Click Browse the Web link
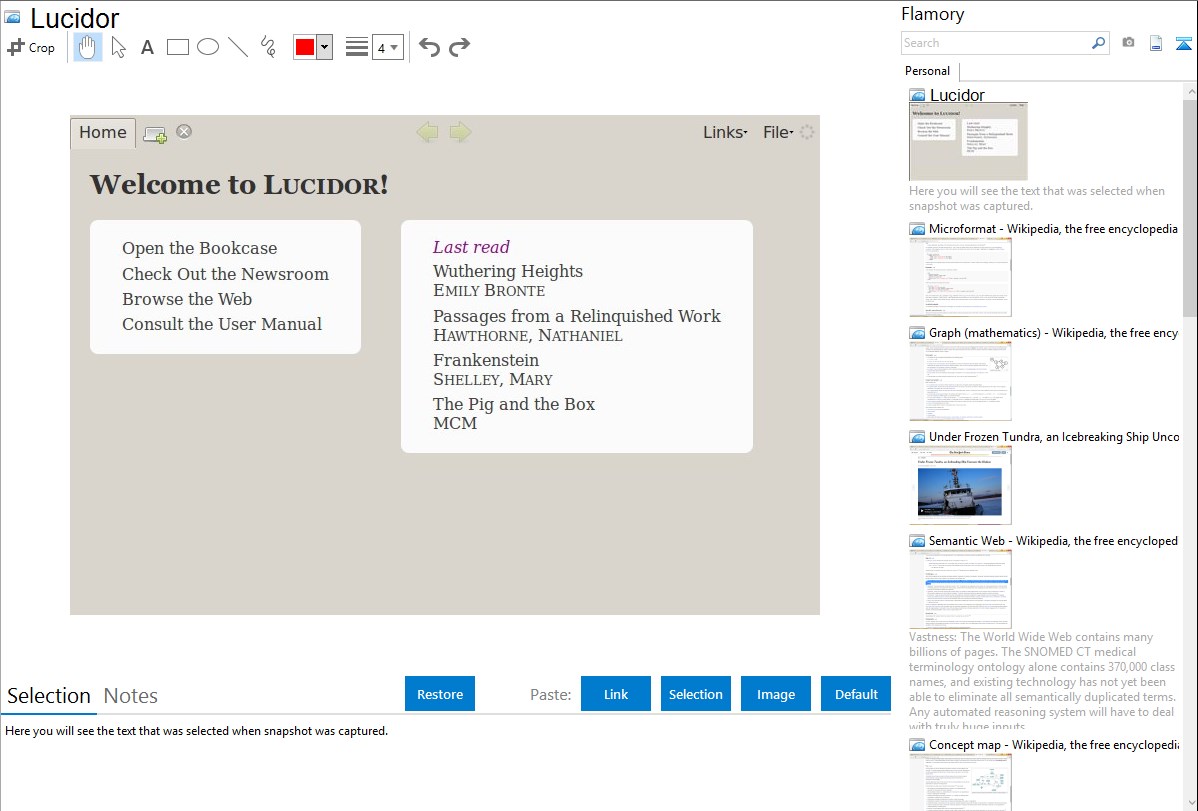This screenshot has height=811, width=1198. (x=187, y=299)
